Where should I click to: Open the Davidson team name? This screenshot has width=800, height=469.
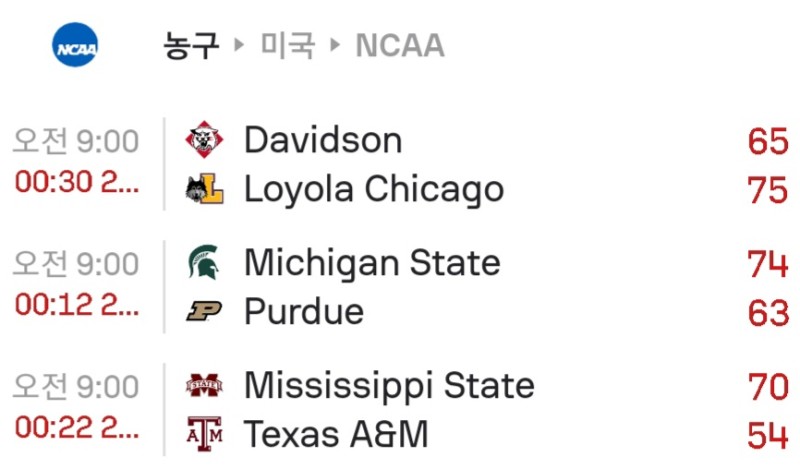(x=323, y=141)
